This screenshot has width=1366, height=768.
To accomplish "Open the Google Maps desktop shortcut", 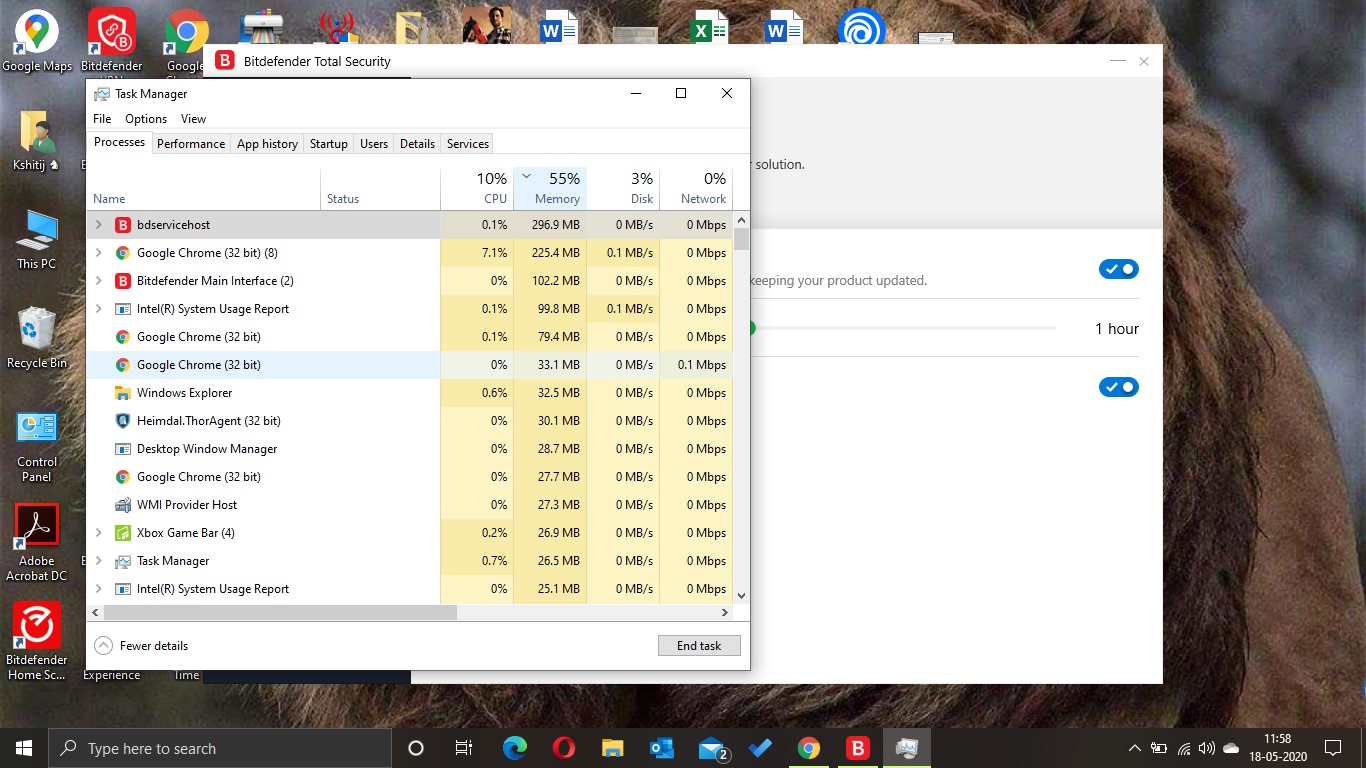I will 37,40.
